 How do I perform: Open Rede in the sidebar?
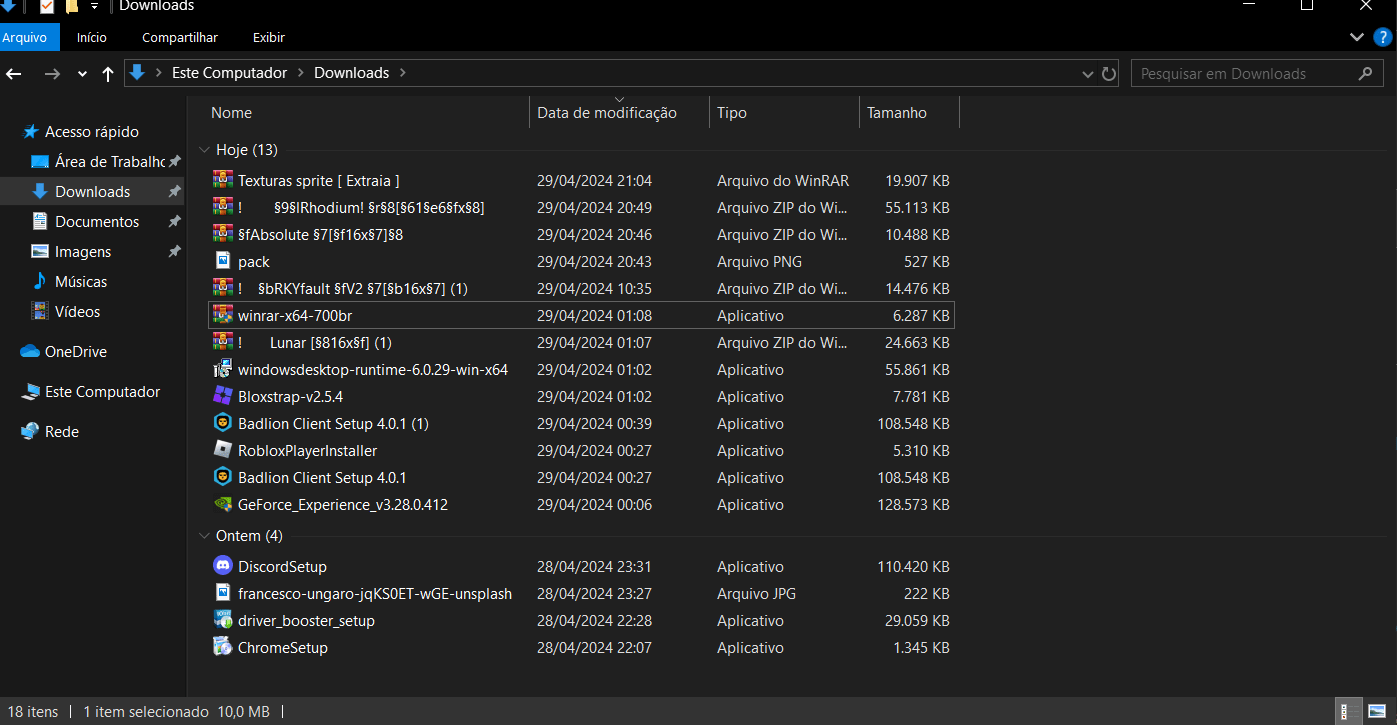[x=62, y=432]
